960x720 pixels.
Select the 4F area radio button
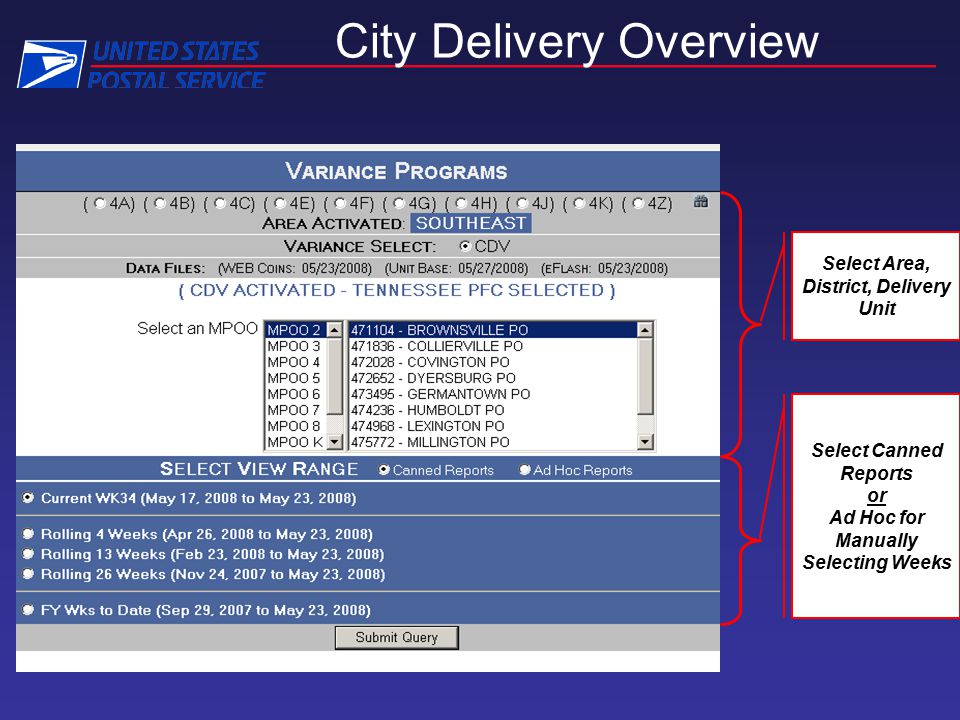click(340, 203)
